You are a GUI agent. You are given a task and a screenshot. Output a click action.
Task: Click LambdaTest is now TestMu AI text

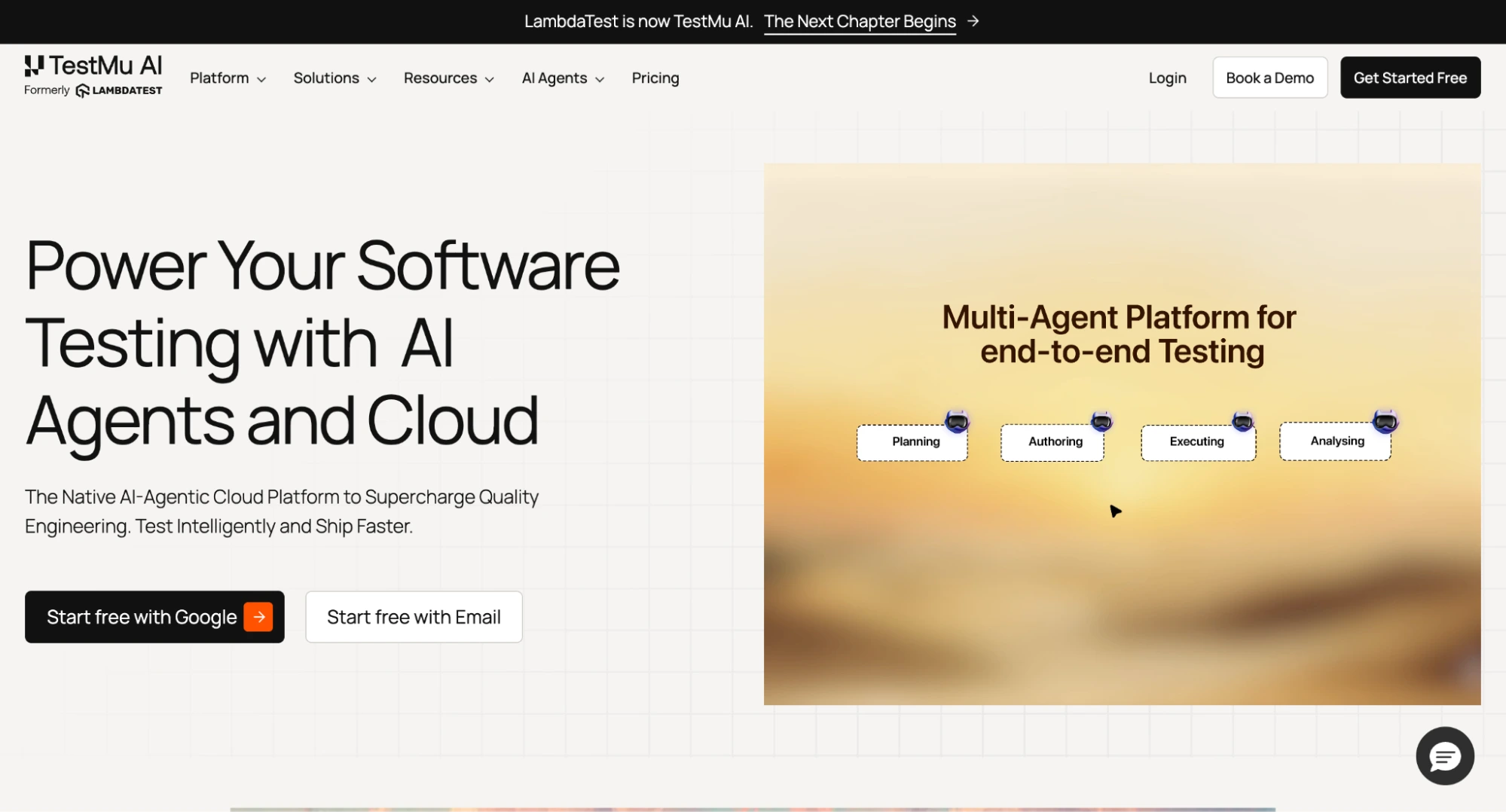click(639, 21)
